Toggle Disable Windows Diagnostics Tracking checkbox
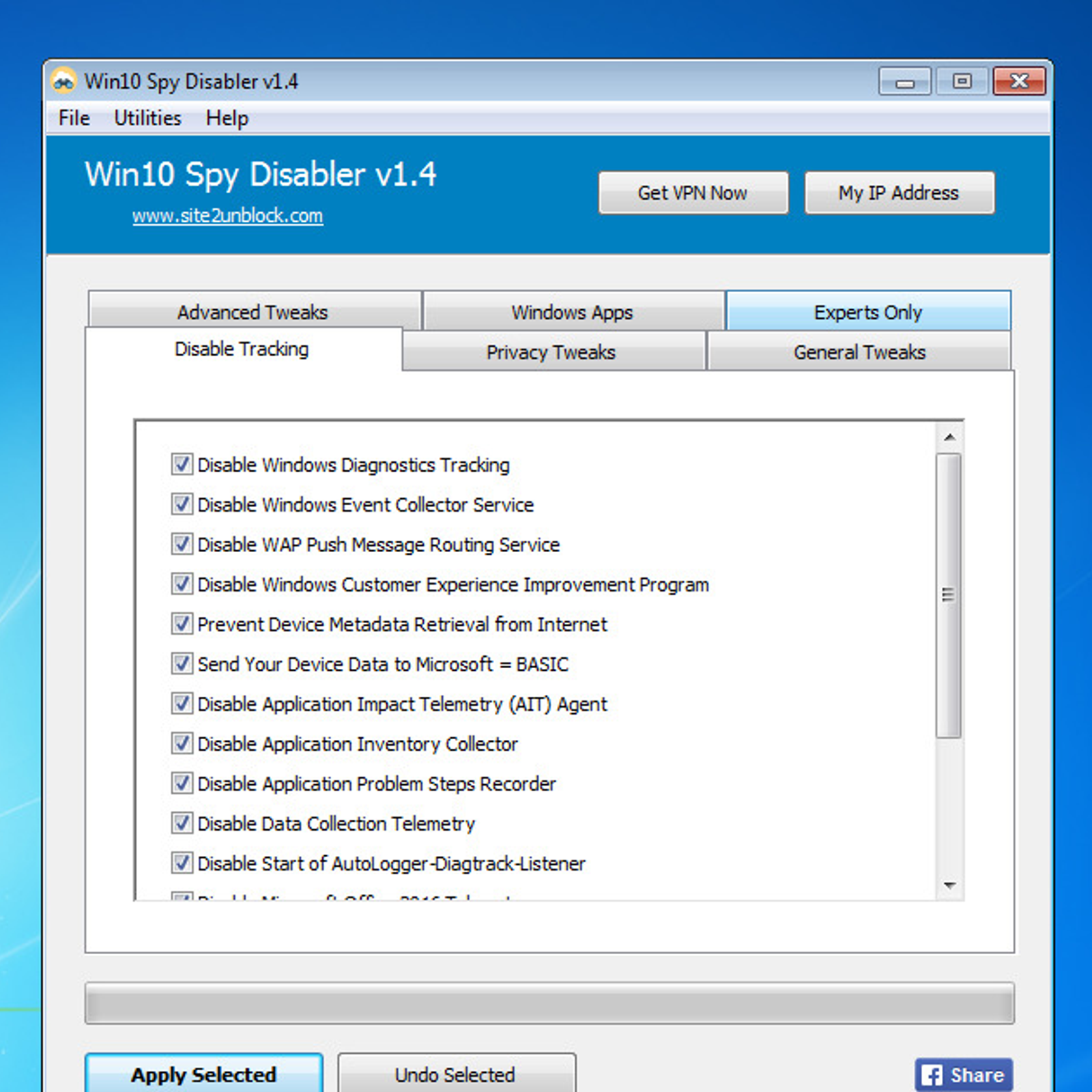1092x1092 pixels. pos(182,464)
